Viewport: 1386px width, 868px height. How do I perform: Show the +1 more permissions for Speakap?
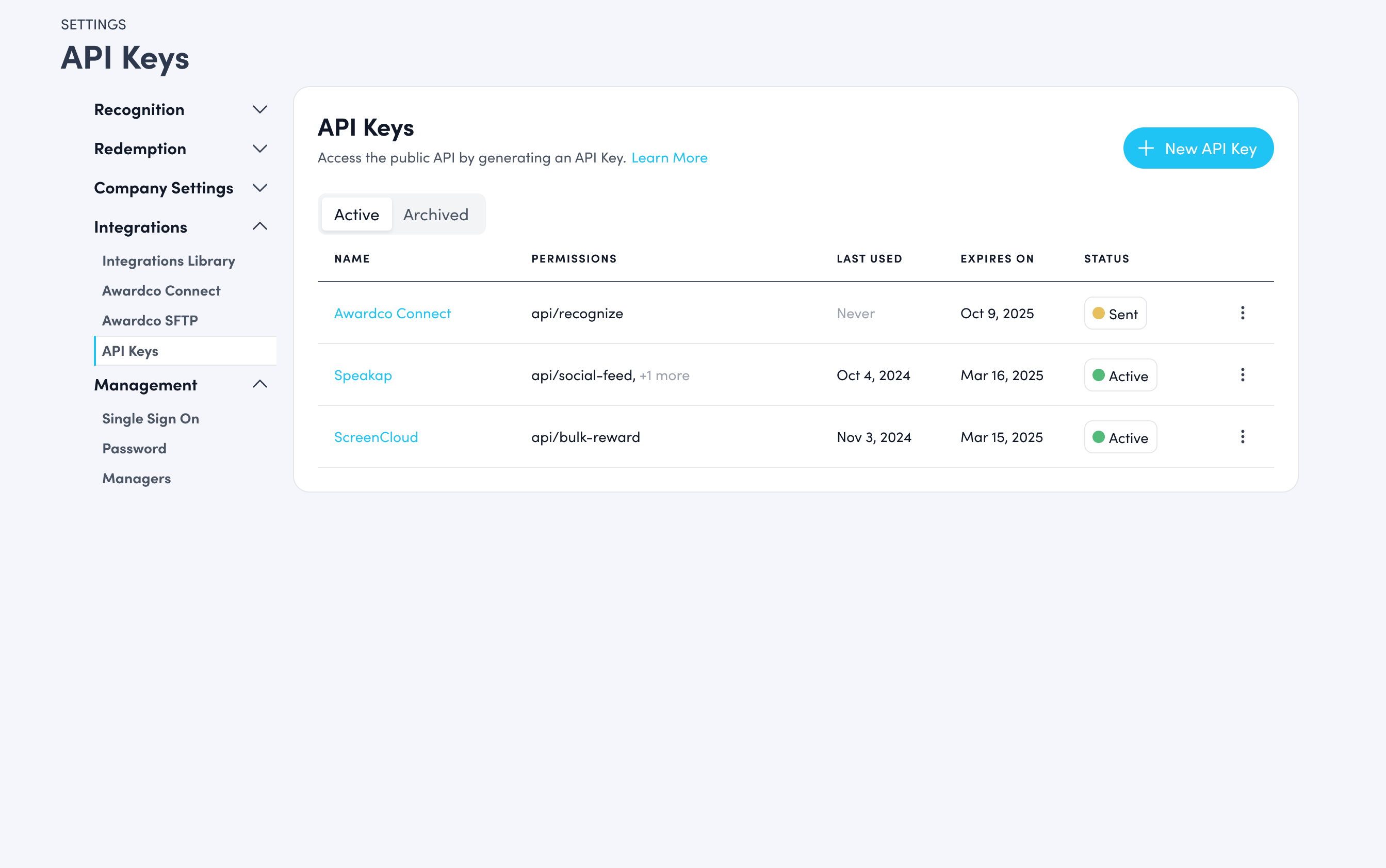664,375
